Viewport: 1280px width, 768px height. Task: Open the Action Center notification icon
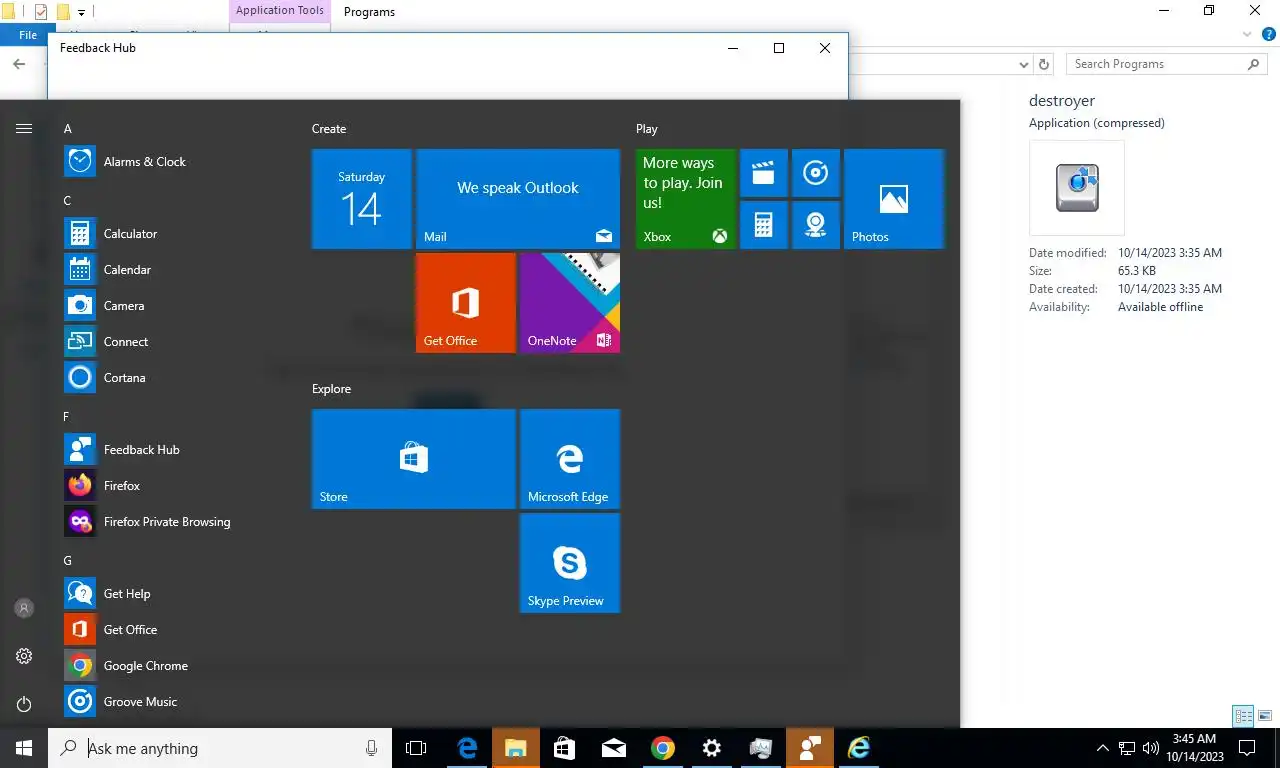pyautogui.click(x=1247, y=748)
